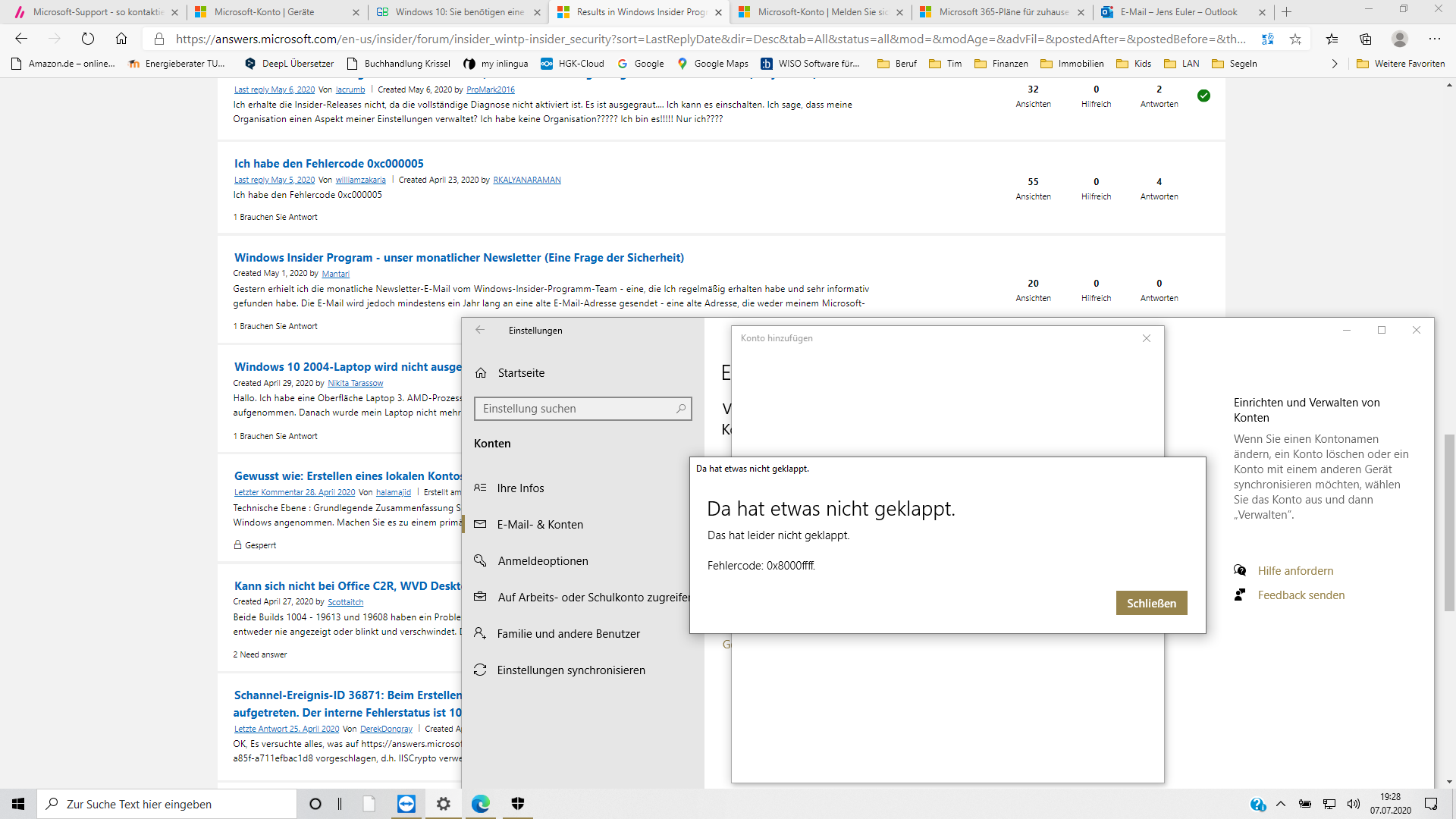The image size is (1456, 819).
Task: Open the notification center icon
Action: point(1431,804)
